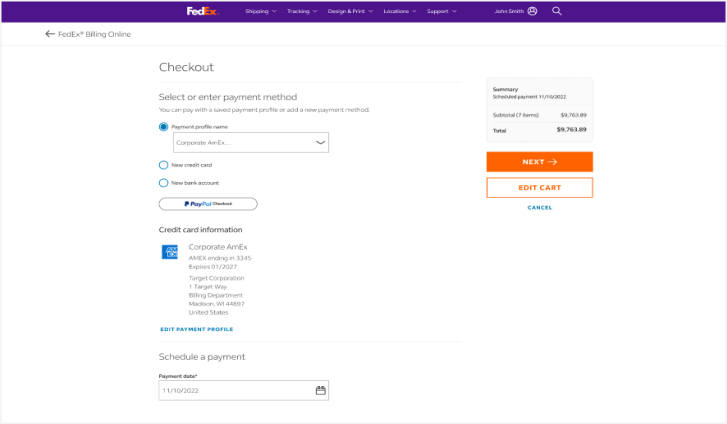Click the FedEx logo
The image size is (727, 424).
click(x=202, y=11)
